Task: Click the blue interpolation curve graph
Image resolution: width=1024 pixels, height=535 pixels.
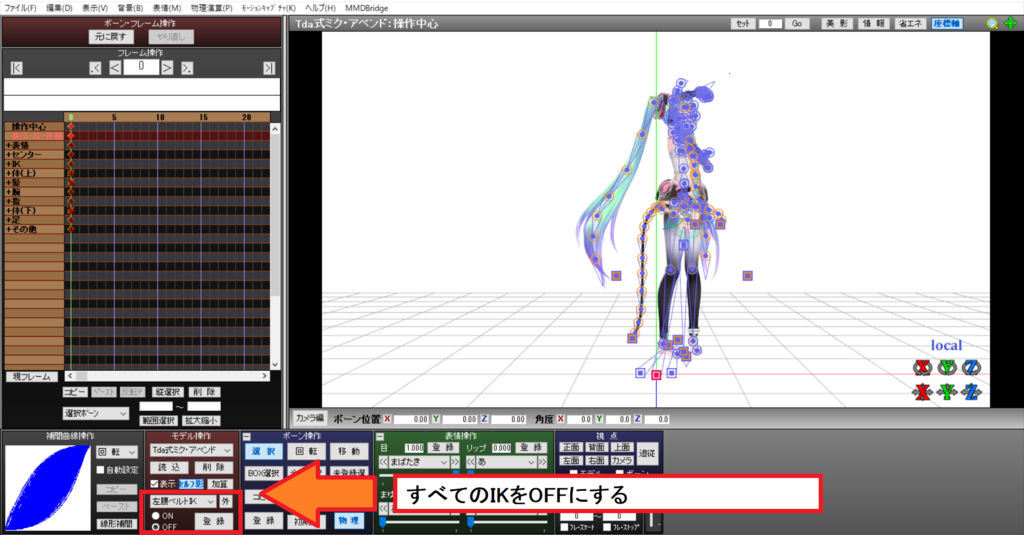Action: (48, 487)
